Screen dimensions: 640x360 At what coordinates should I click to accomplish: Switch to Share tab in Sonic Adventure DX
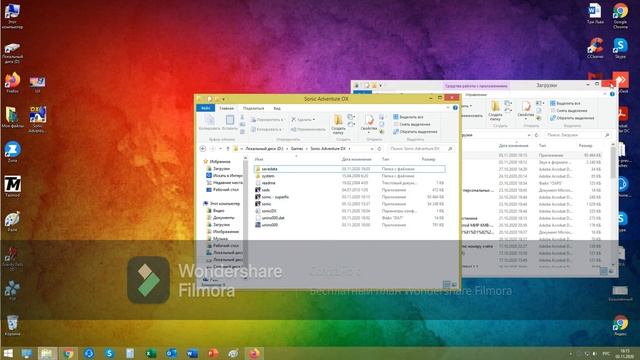(253, 108)
